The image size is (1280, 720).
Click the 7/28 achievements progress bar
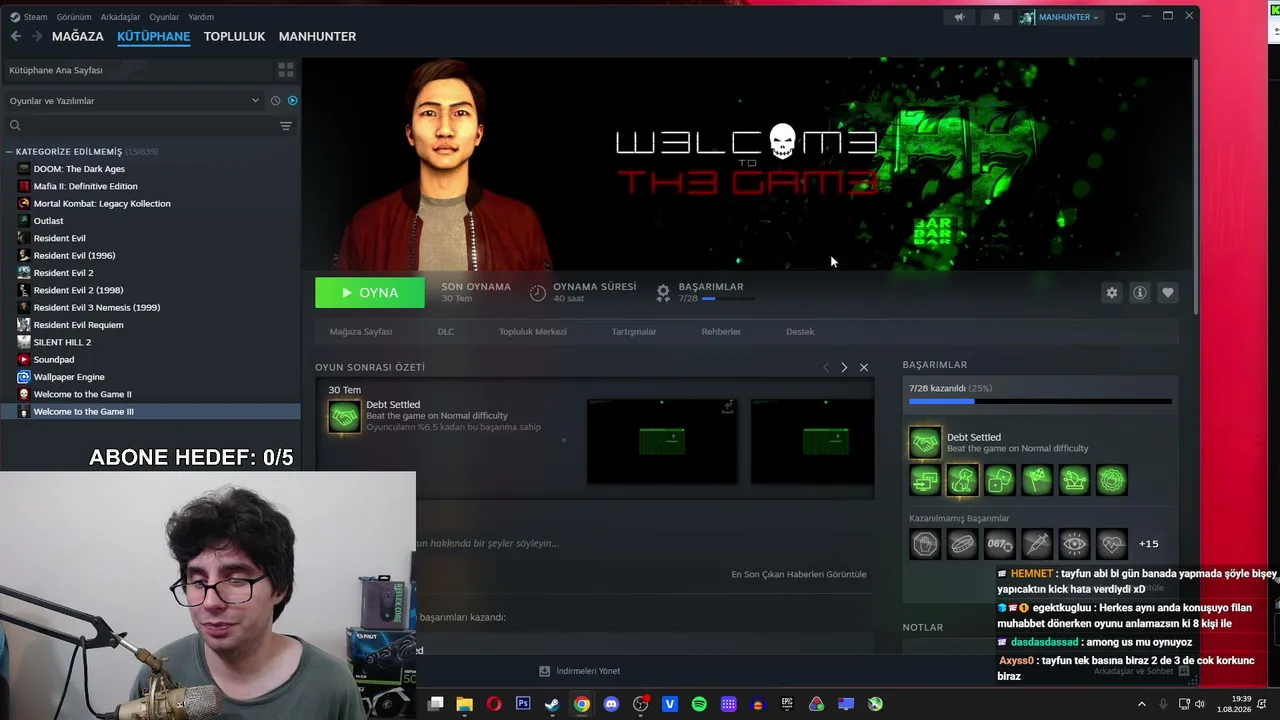tap(1040, 402)
